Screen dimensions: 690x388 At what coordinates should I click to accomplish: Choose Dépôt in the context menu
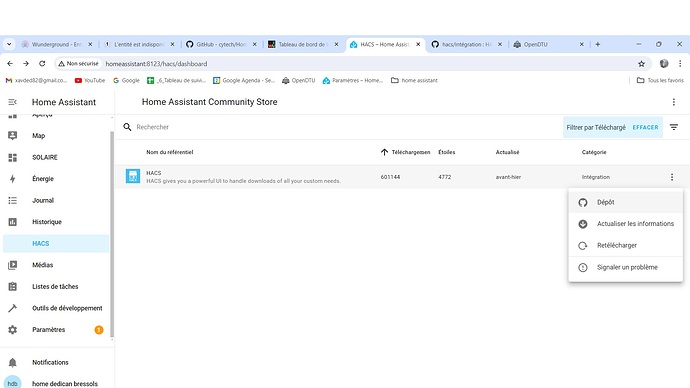click(x=625, y=202)
